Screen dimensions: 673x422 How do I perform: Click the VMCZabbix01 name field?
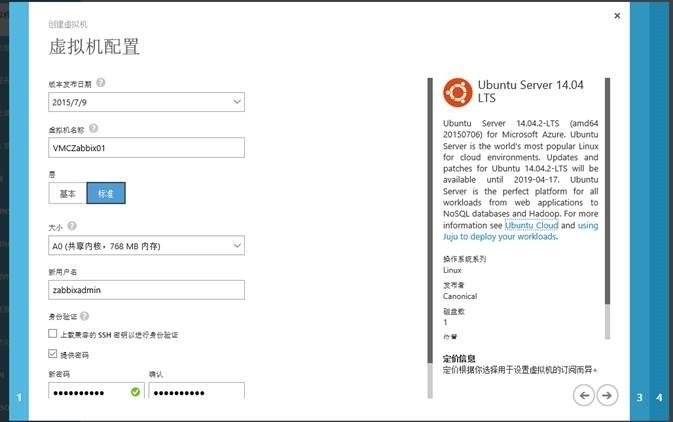146,148
